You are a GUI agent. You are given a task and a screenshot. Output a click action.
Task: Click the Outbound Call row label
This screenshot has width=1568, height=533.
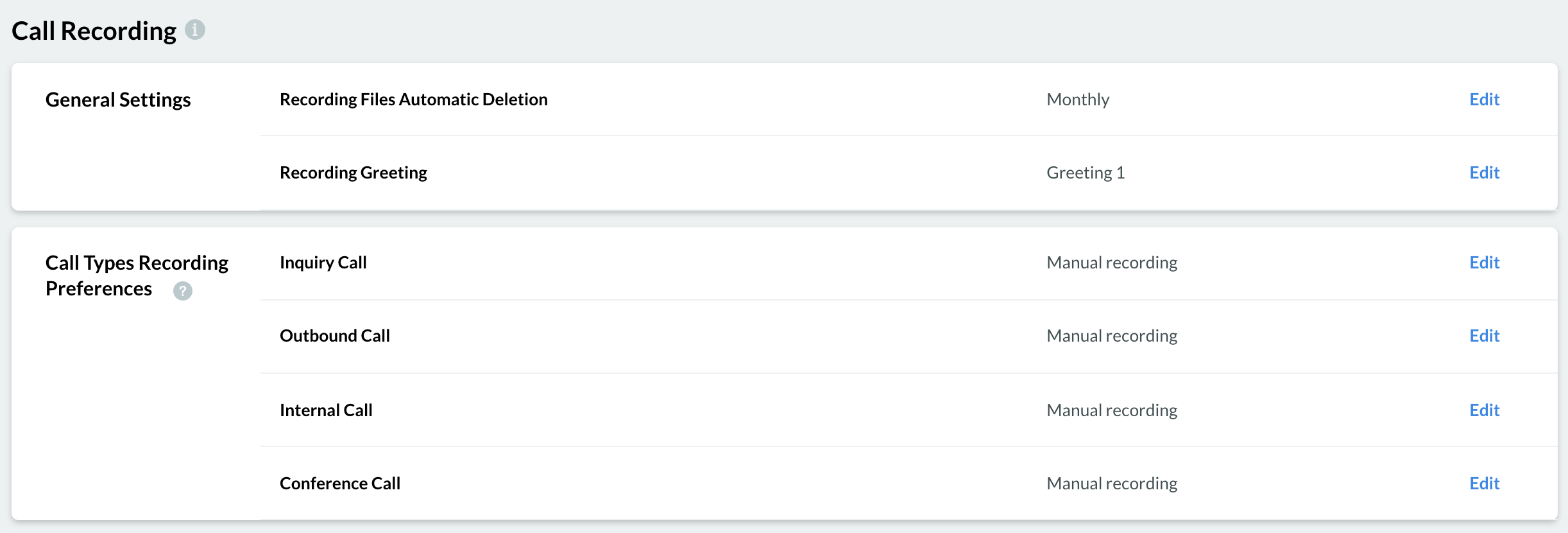pyautogui.click(x=335, y=336)
